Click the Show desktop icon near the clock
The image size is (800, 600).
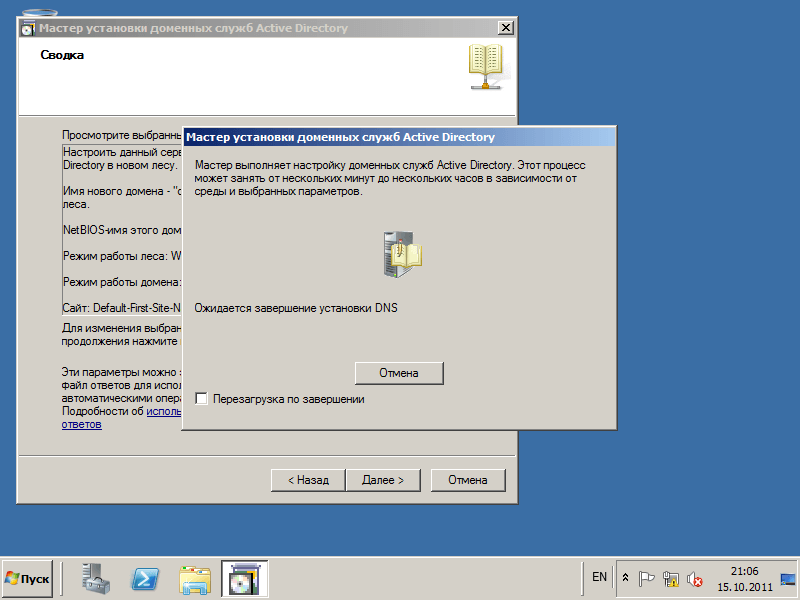787,579
